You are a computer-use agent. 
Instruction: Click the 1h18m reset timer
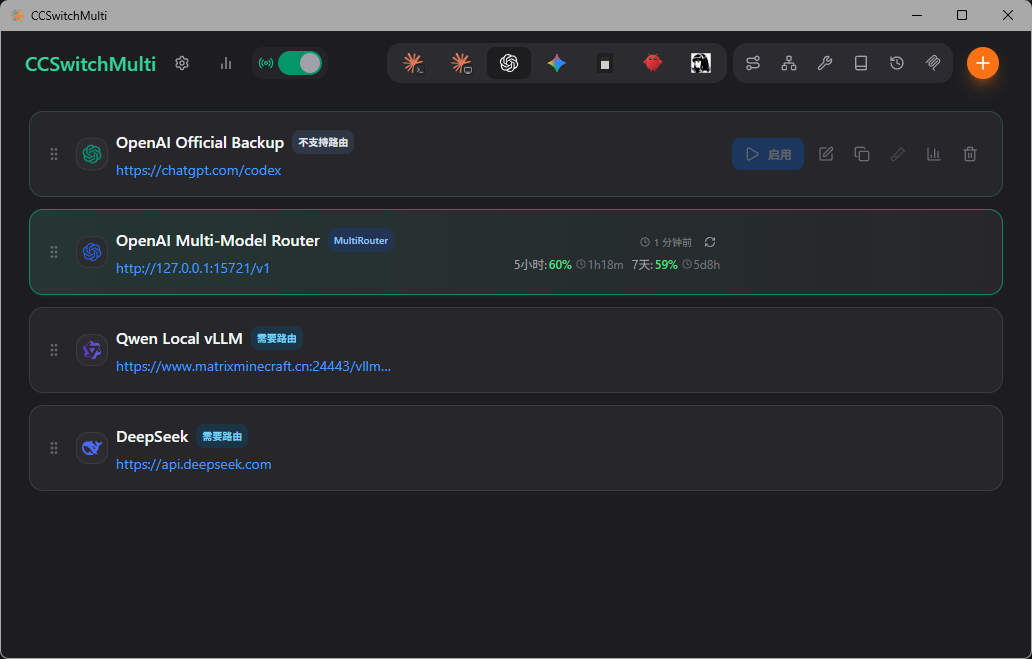(600, 265)
